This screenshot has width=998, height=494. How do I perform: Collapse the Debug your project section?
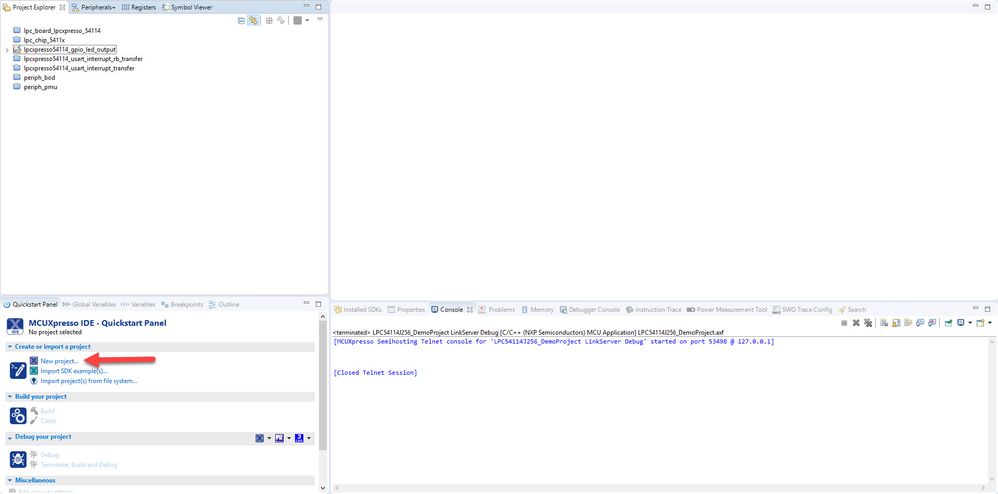[x=10, y=437]
